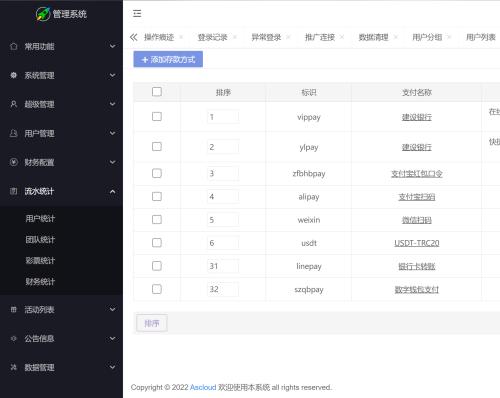Click the rocket logo in the sidebar header
The height and width of the screenshot is (398, 500).
43,14
